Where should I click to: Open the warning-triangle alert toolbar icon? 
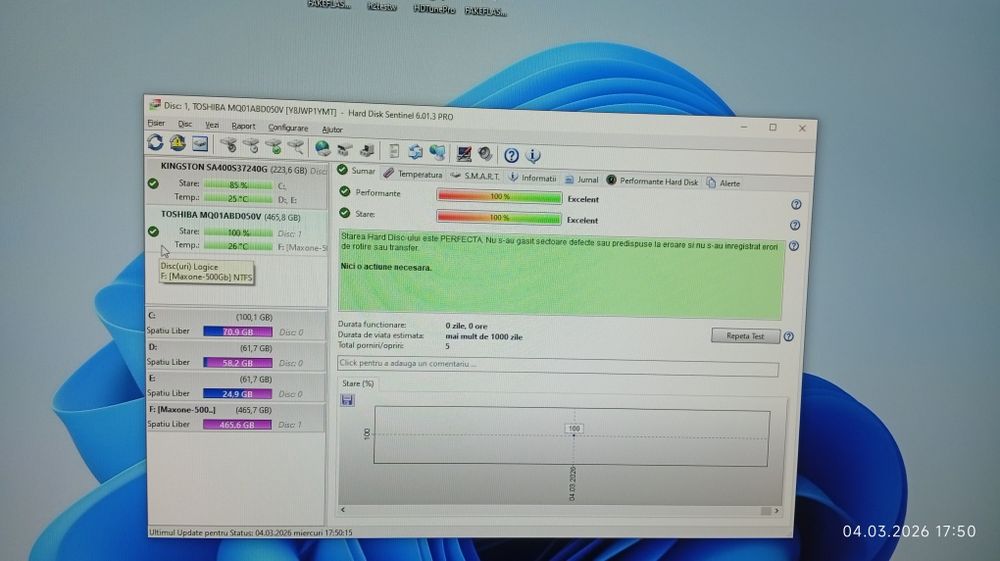point(177,143)
